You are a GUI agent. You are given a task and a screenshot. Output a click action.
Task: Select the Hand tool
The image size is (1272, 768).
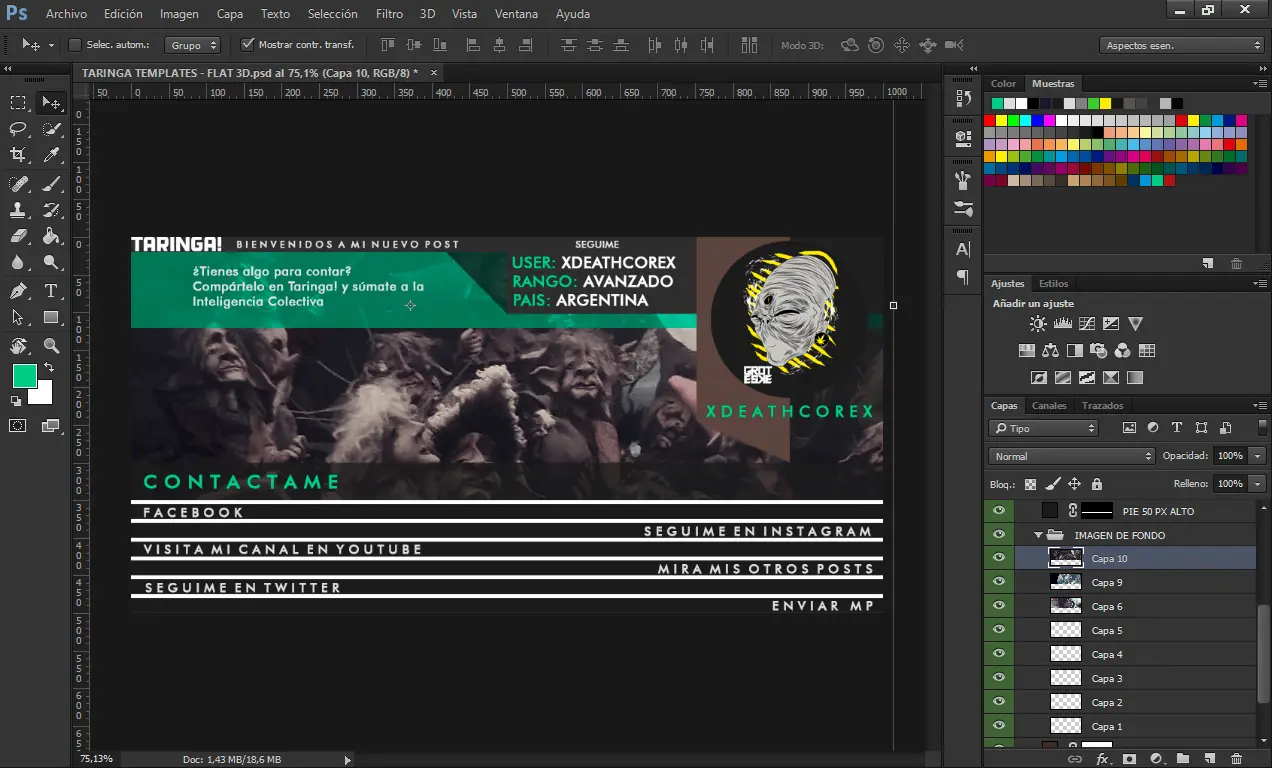click(x=18, y=346)
